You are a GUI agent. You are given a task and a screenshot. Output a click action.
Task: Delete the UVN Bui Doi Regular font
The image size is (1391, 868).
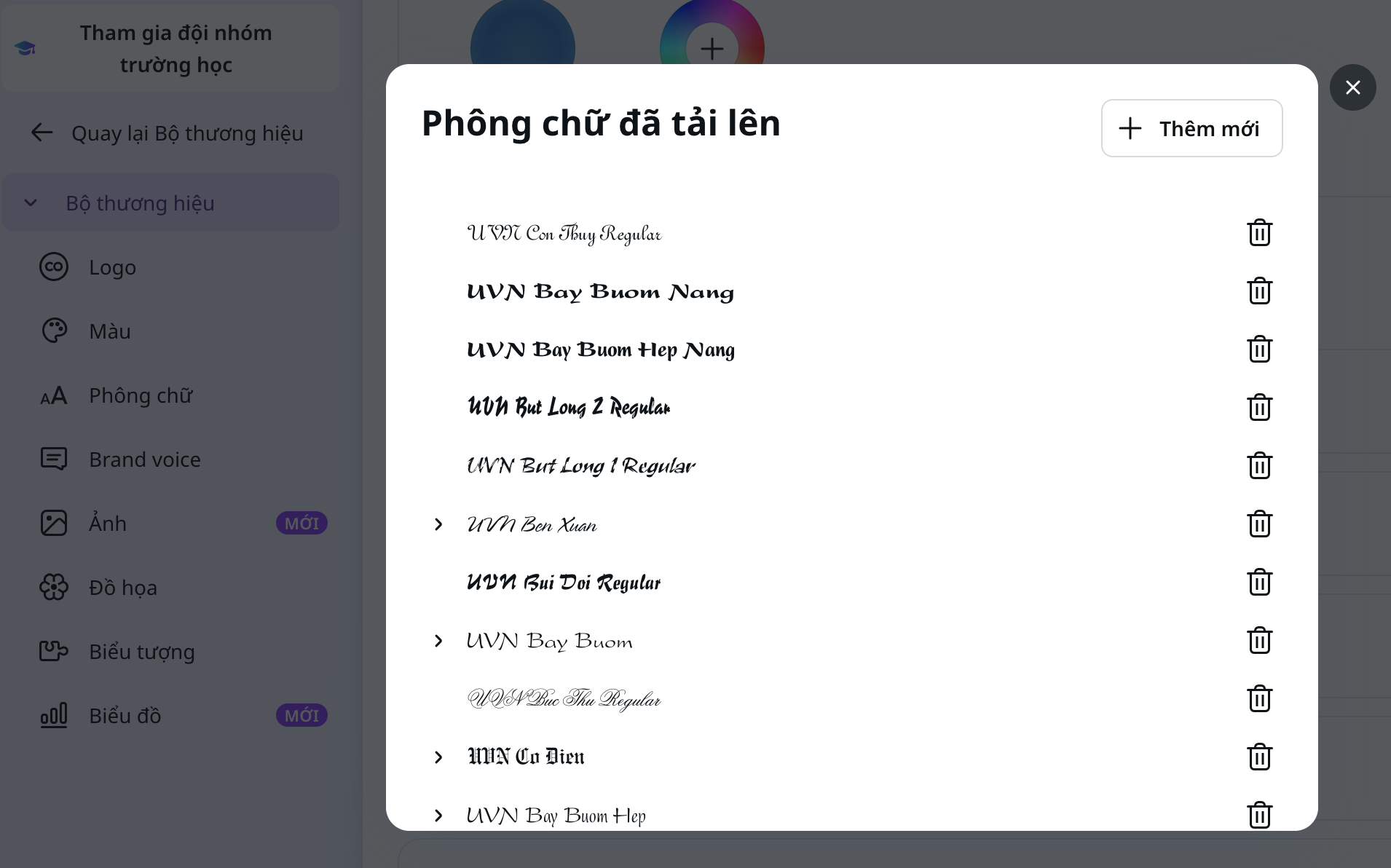tap(1259, 582)
